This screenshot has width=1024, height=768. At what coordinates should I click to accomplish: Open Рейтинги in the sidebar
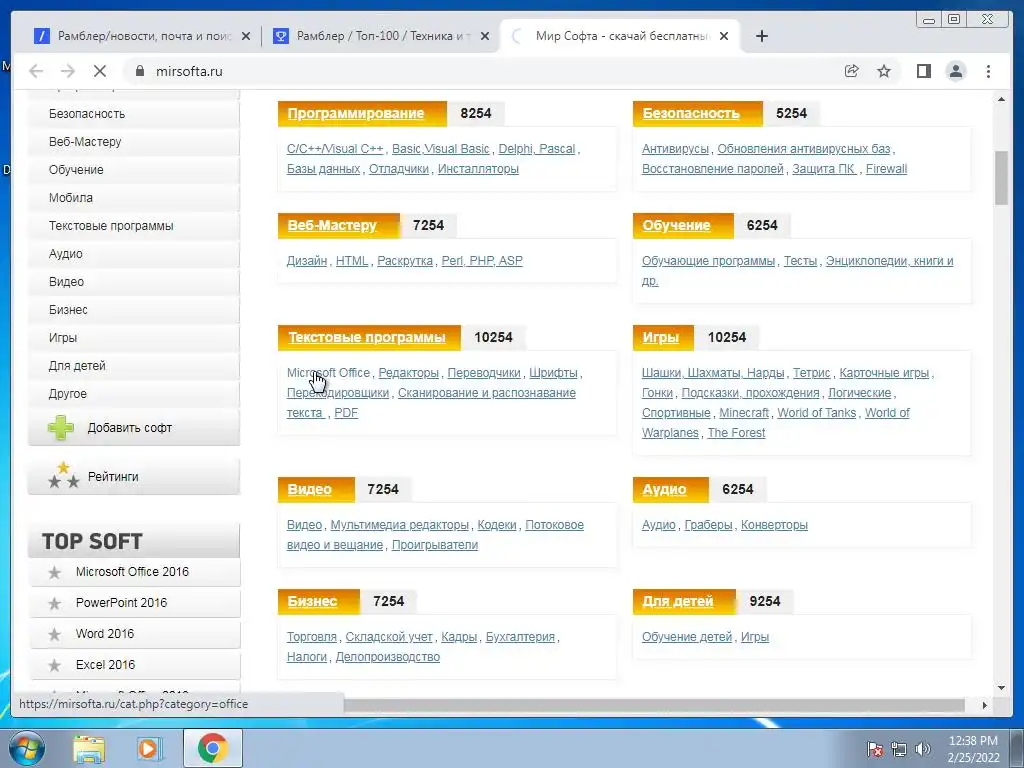coord(133,477)
